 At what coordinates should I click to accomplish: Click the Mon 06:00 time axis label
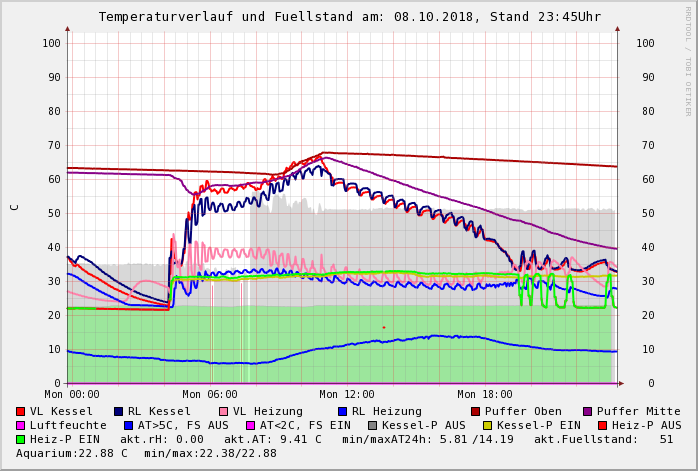point(209,395)
